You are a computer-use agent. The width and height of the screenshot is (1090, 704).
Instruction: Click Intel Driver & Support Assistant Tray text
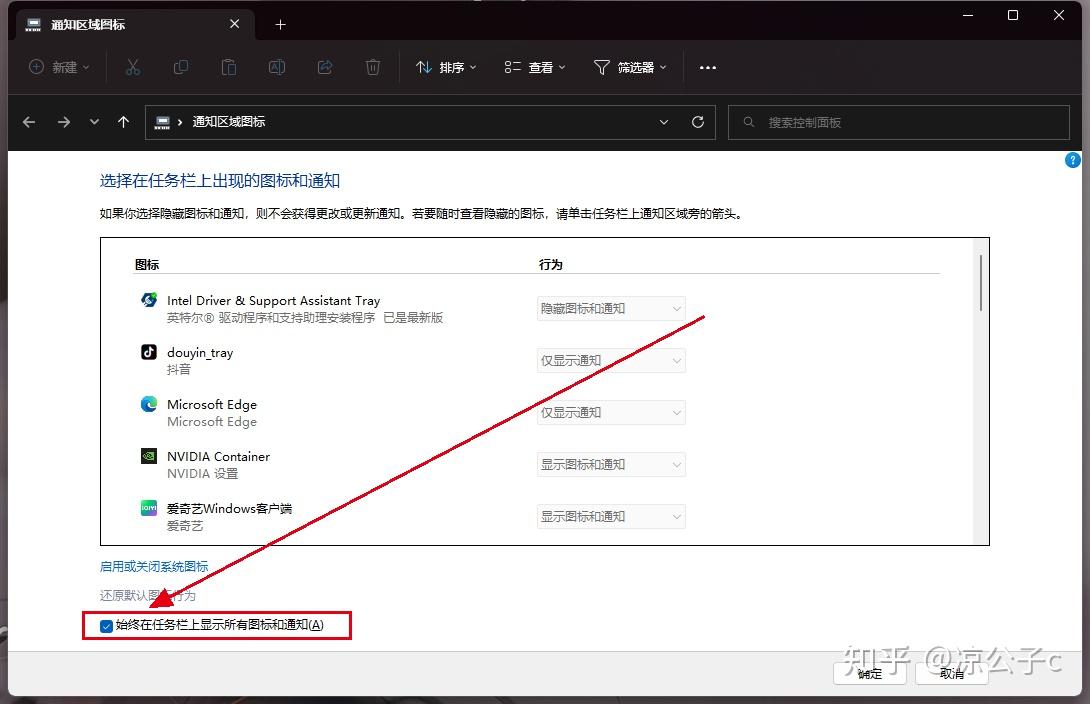[x=273, y=301]
